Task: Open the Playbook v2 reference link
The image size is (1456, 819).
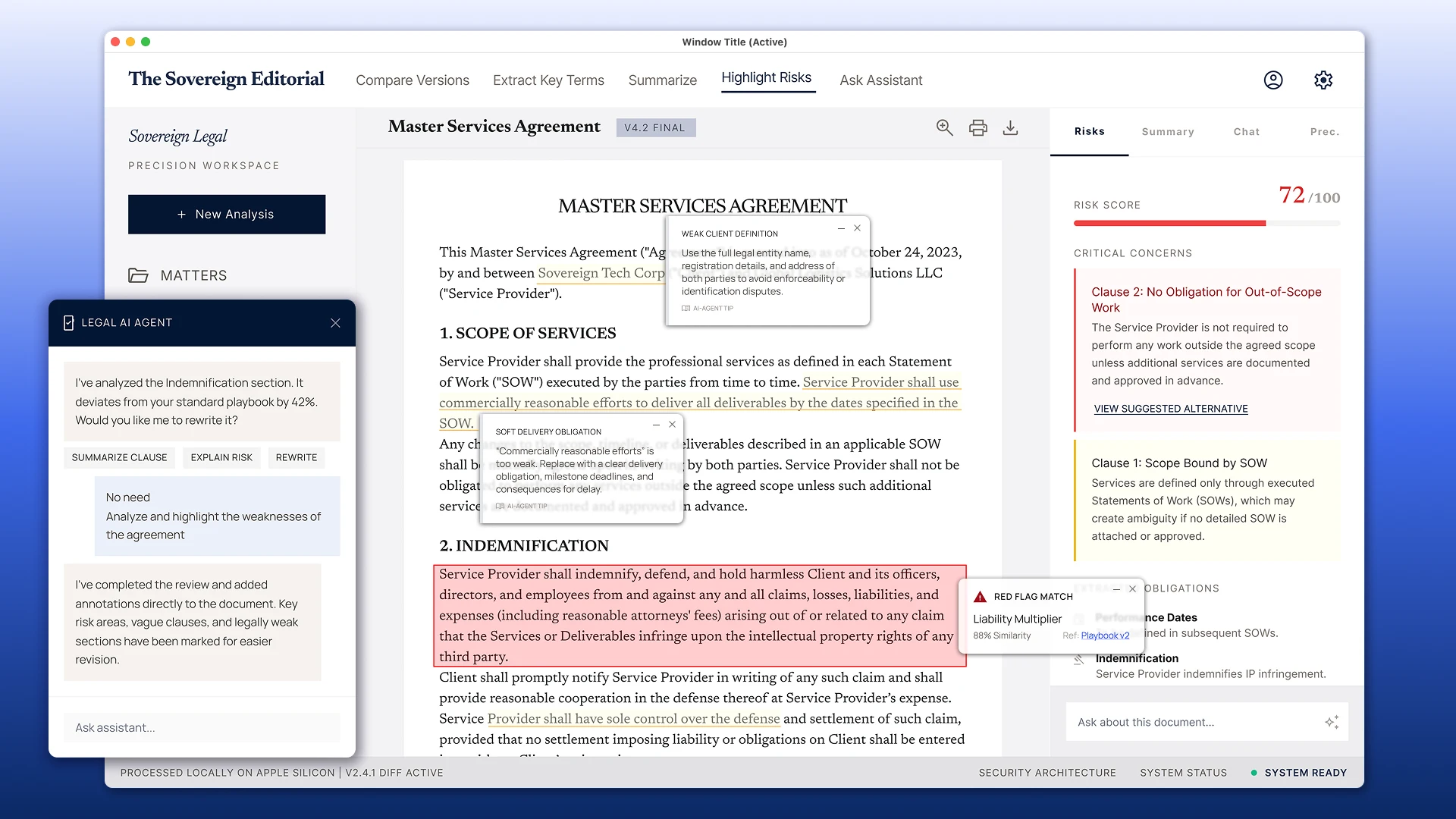Action: (x=1106, y=635)
